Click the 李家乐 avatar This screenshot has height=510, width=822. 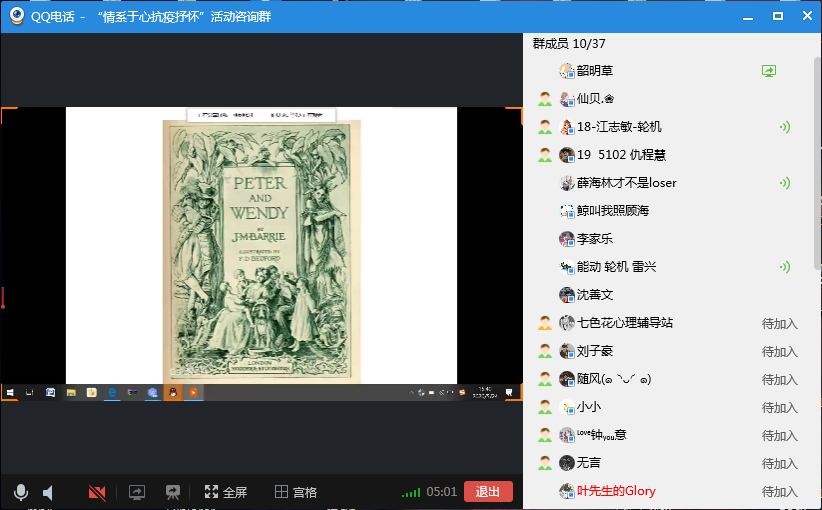567,239
